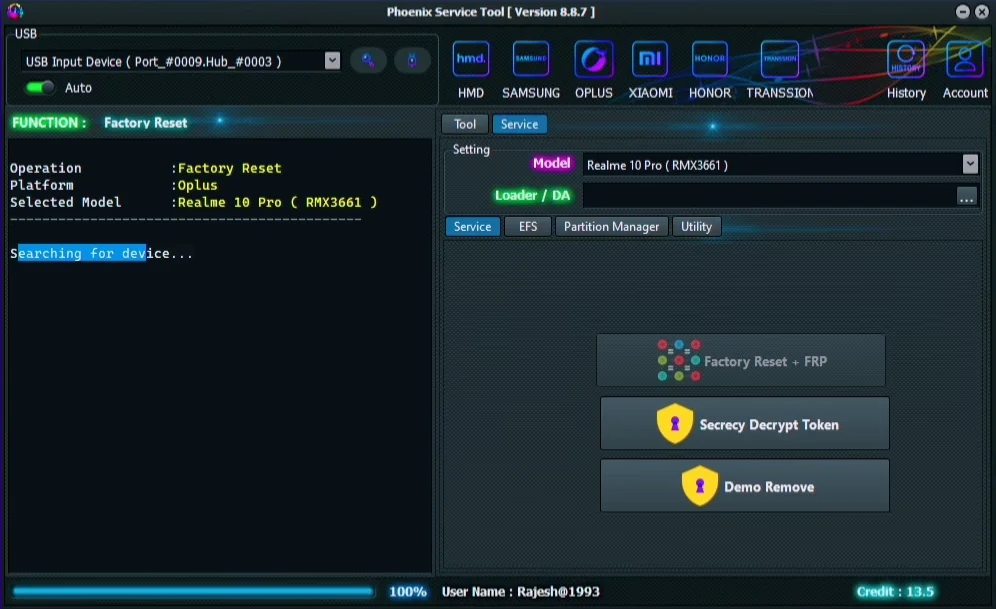The height and width of the screenshot is (609, 996).
Task: Open the USB Input Device dropdown
Action: click(x=331, y=60)
